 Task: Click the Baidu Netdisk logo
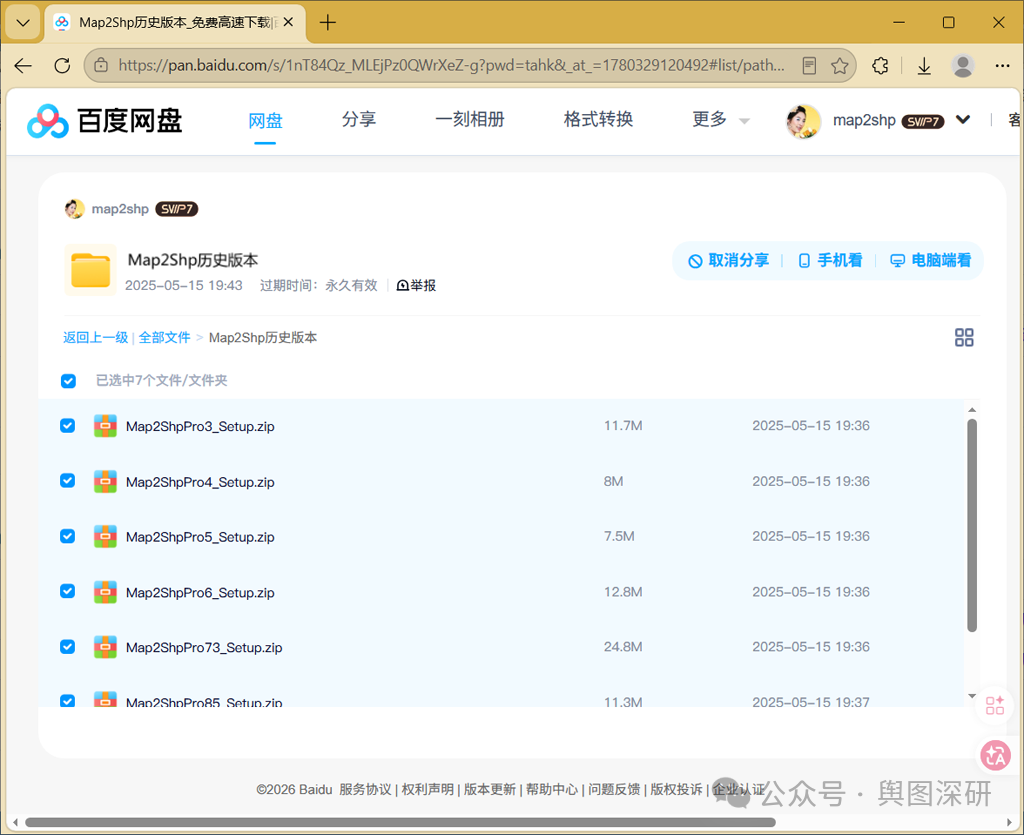(x=104, y=121)
